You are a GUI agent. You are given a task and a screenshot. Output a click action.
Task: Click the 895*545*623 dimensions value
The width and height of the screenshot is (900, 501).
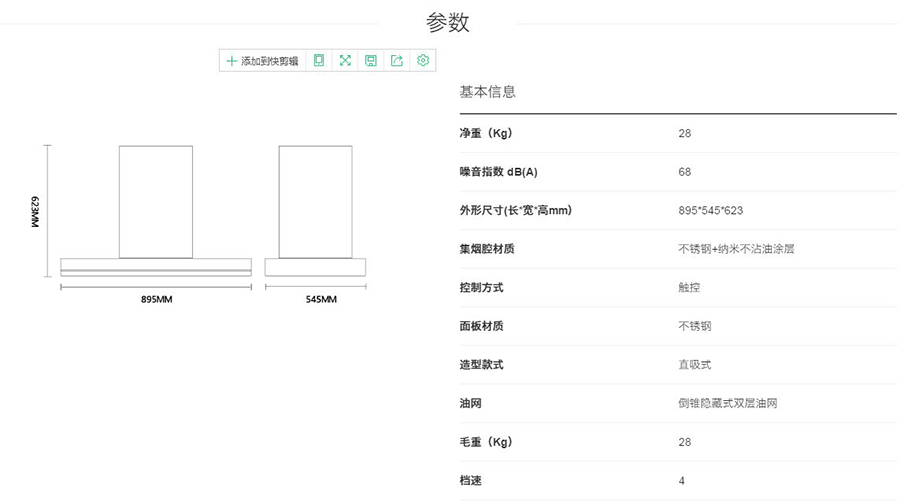click(x=710, y=211)
